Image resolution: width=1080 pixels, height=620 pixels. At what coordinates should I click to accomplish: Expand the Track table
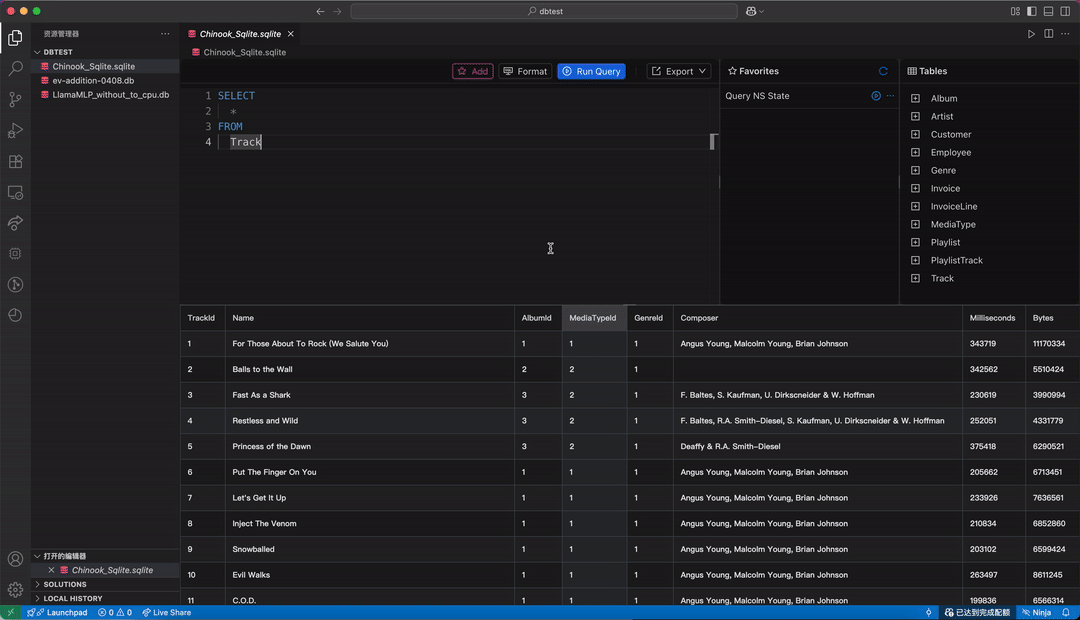(915, 278)
